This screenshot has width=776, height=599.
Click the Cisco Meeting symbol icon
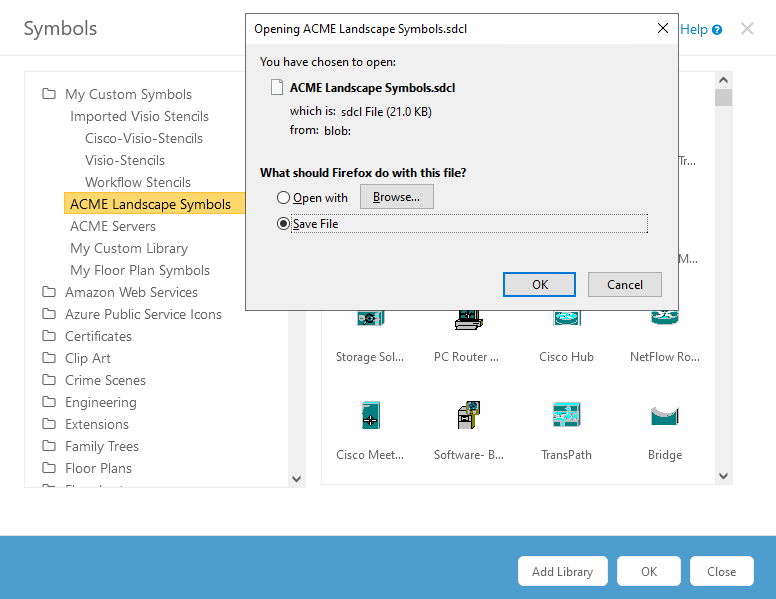(x=370, y=415)
